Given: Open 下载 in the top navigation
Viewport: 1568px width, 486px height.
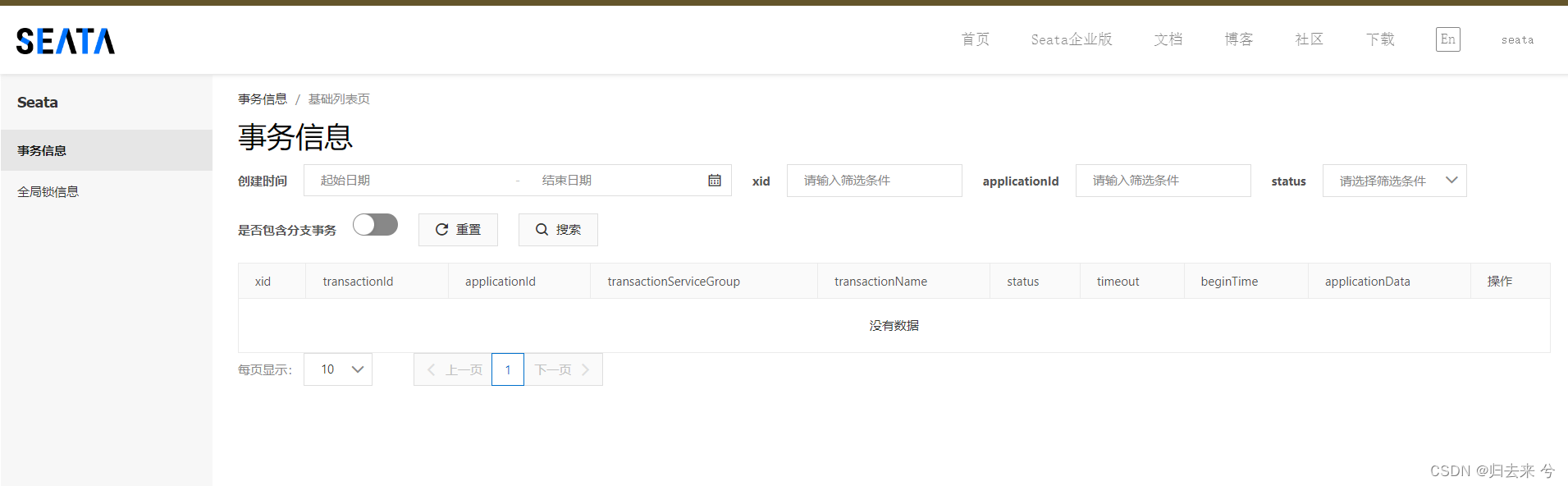Looking at the screenshot, I should coord(1380,39).
